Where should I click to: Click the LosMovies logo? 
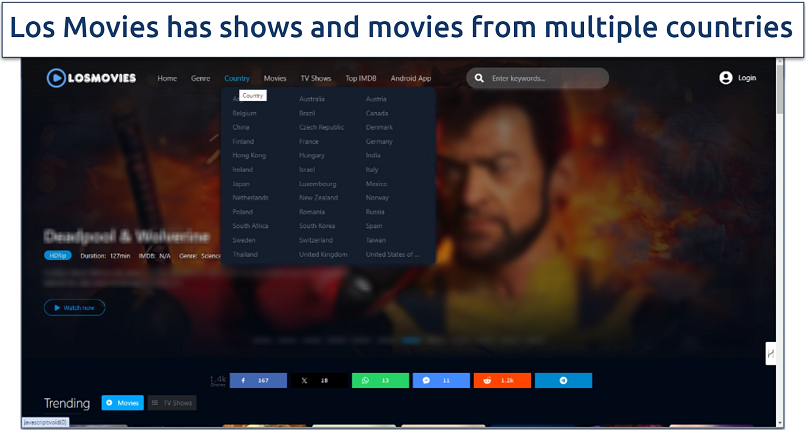click(x=91, y=78)
